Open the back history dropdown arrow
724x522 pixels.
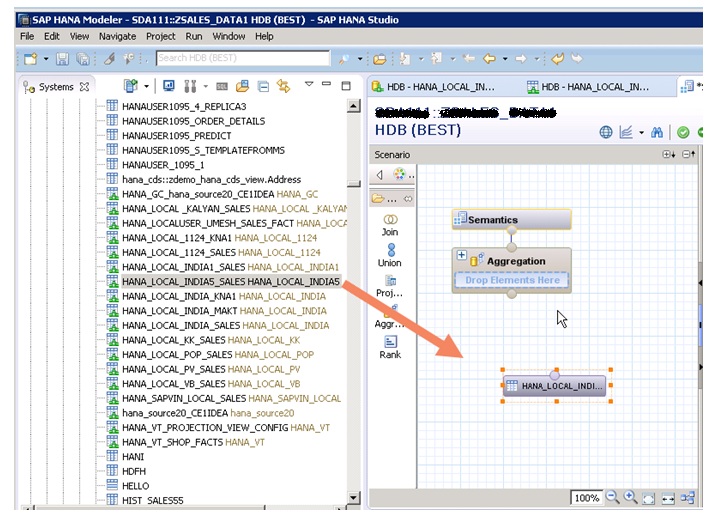[505, 59]
